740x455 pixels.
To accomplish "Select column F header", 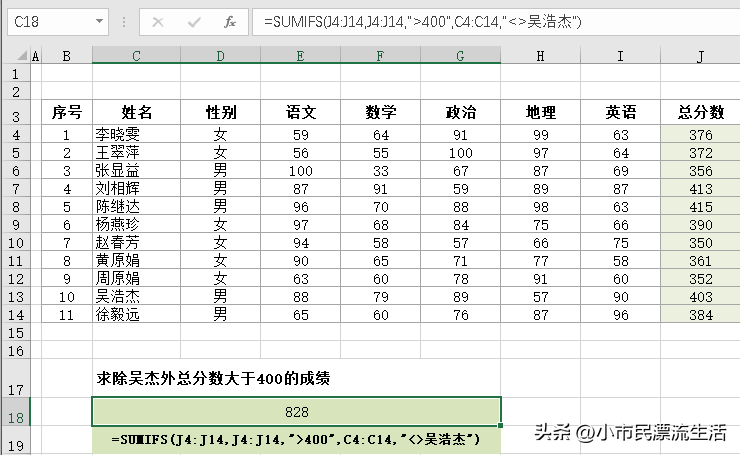I will [380, 56].
